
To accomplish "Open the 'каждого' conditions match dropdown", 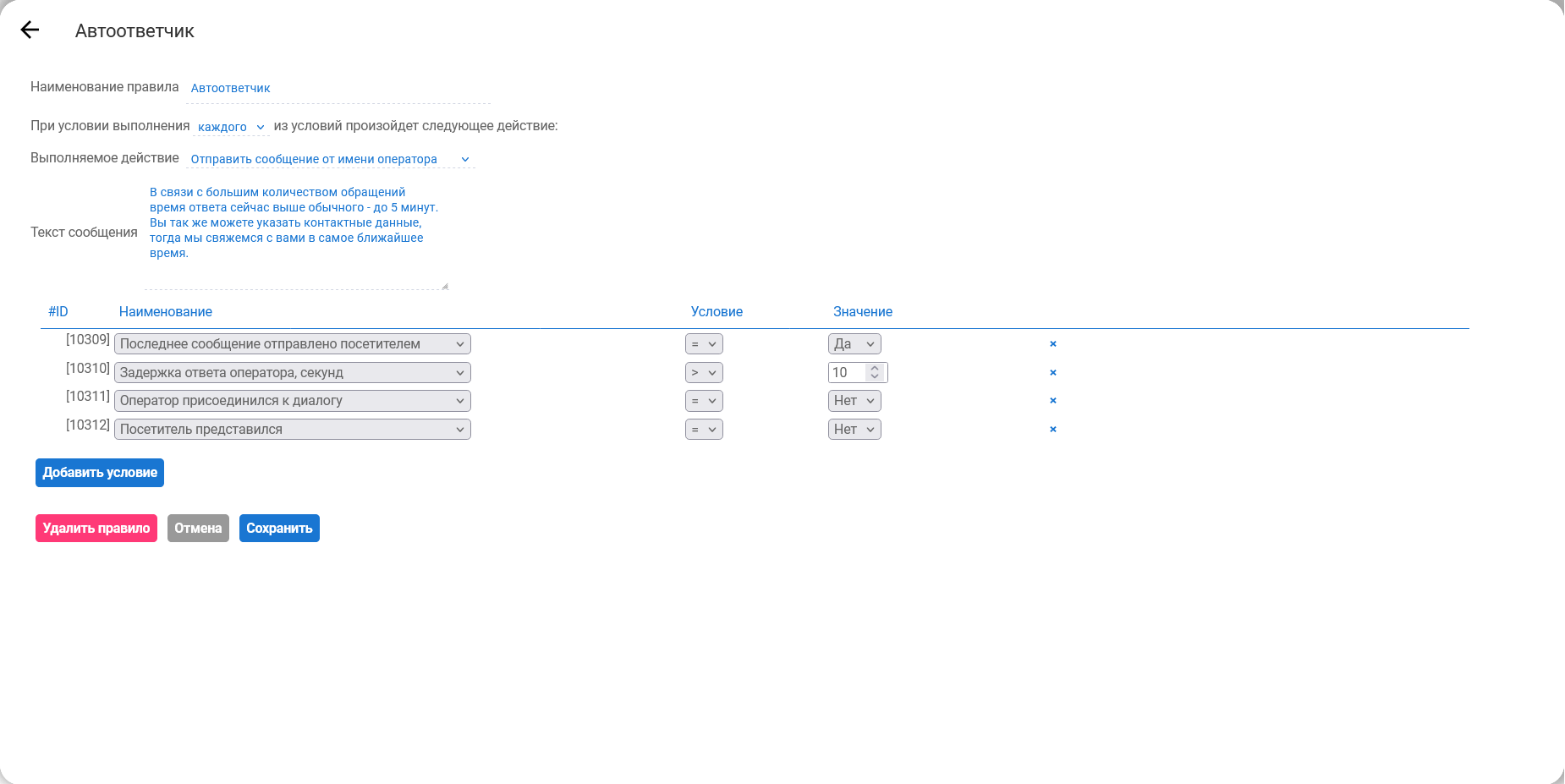I will click(x=231, y=127).
